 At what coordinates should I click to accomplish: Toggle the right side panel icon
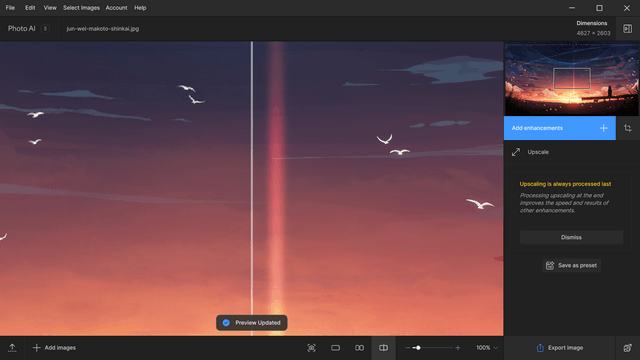[x=627, y=29]
